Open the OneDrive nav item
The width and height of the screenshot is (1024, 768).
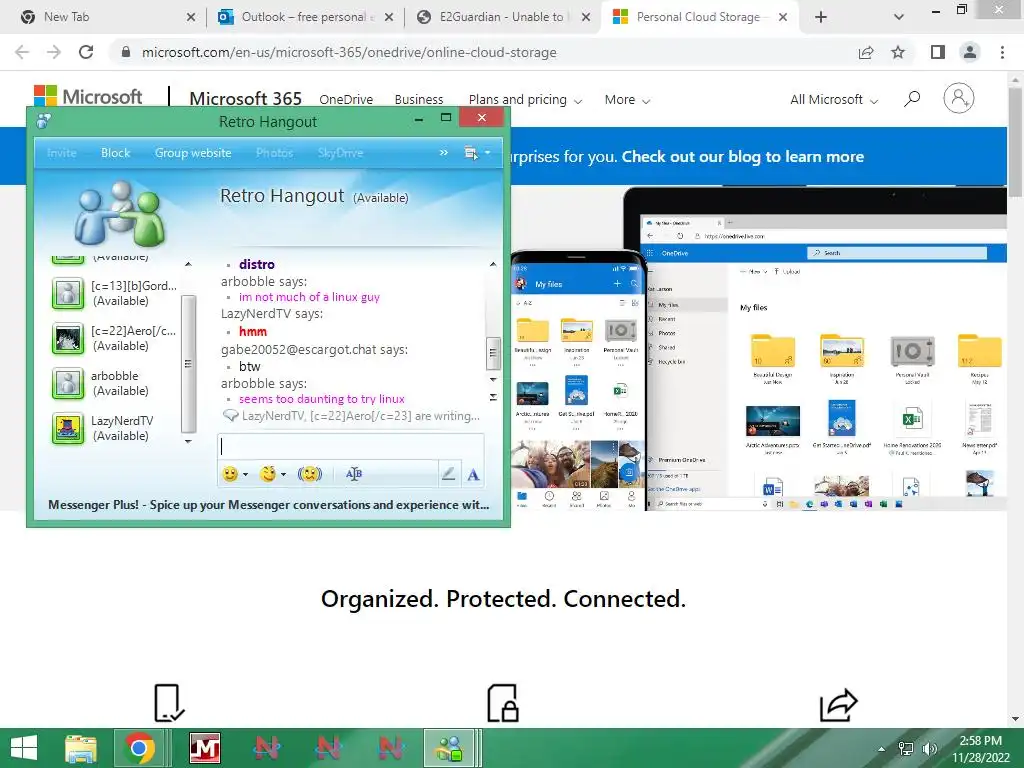[x=346, y=100]
